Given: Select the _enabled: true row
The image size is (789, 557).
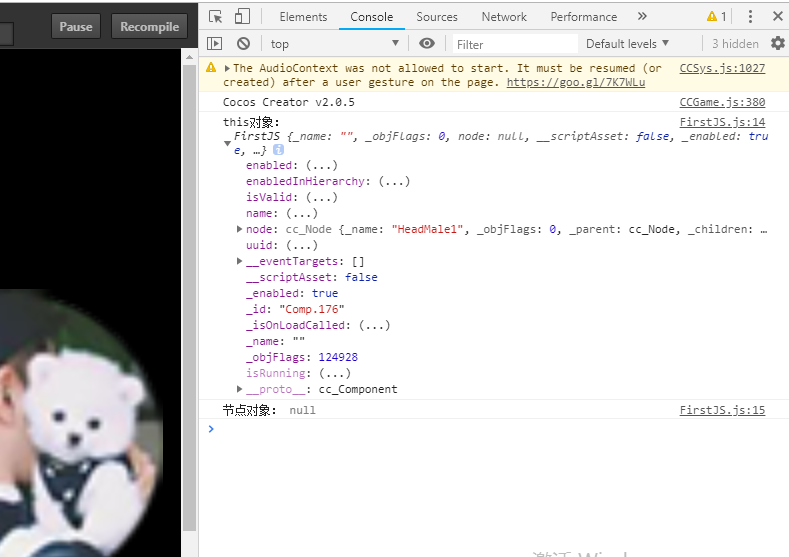Looking at the screenshot, I should point(292,293).
